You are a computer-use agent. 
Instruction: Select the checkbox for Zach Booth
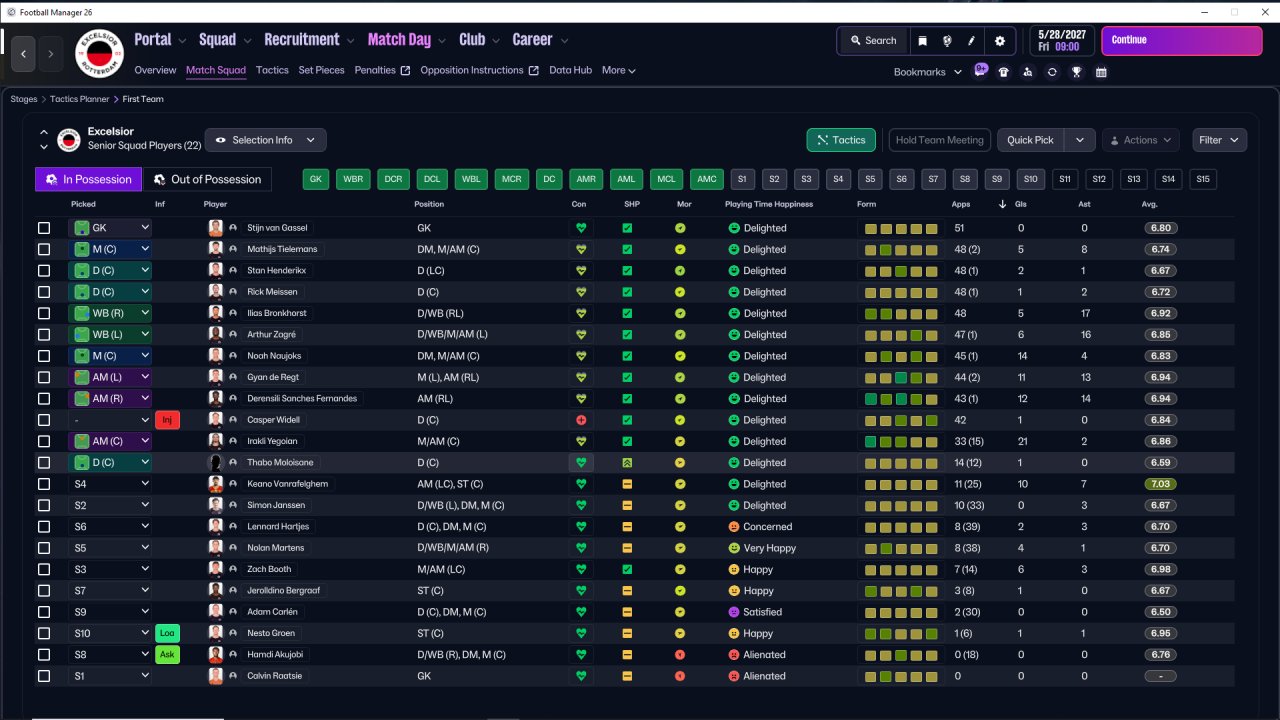coord(44,569)
